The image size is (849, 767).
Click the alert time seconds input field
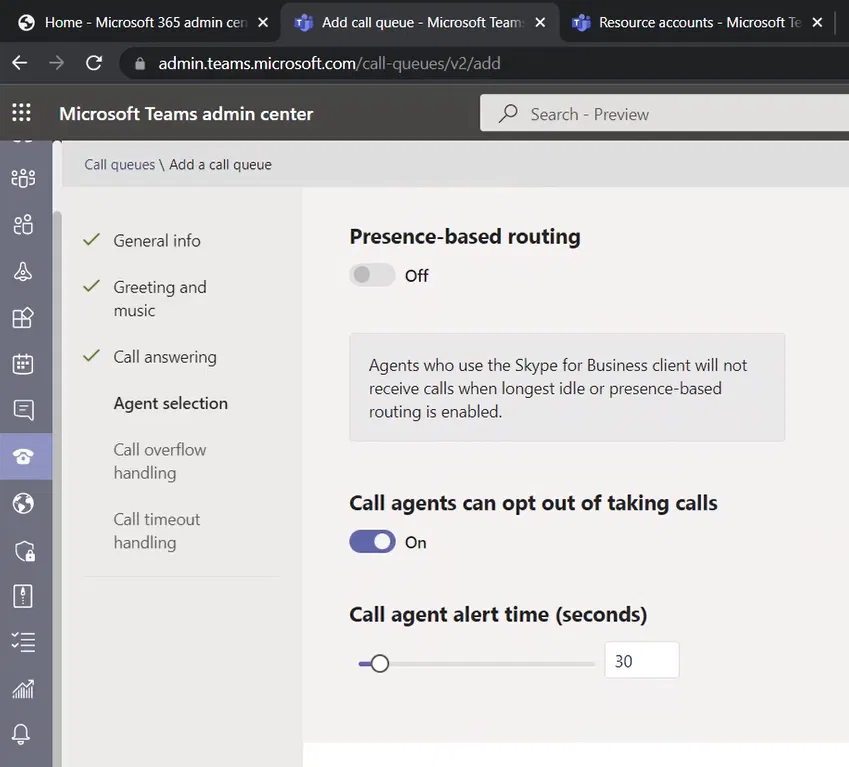641,661
